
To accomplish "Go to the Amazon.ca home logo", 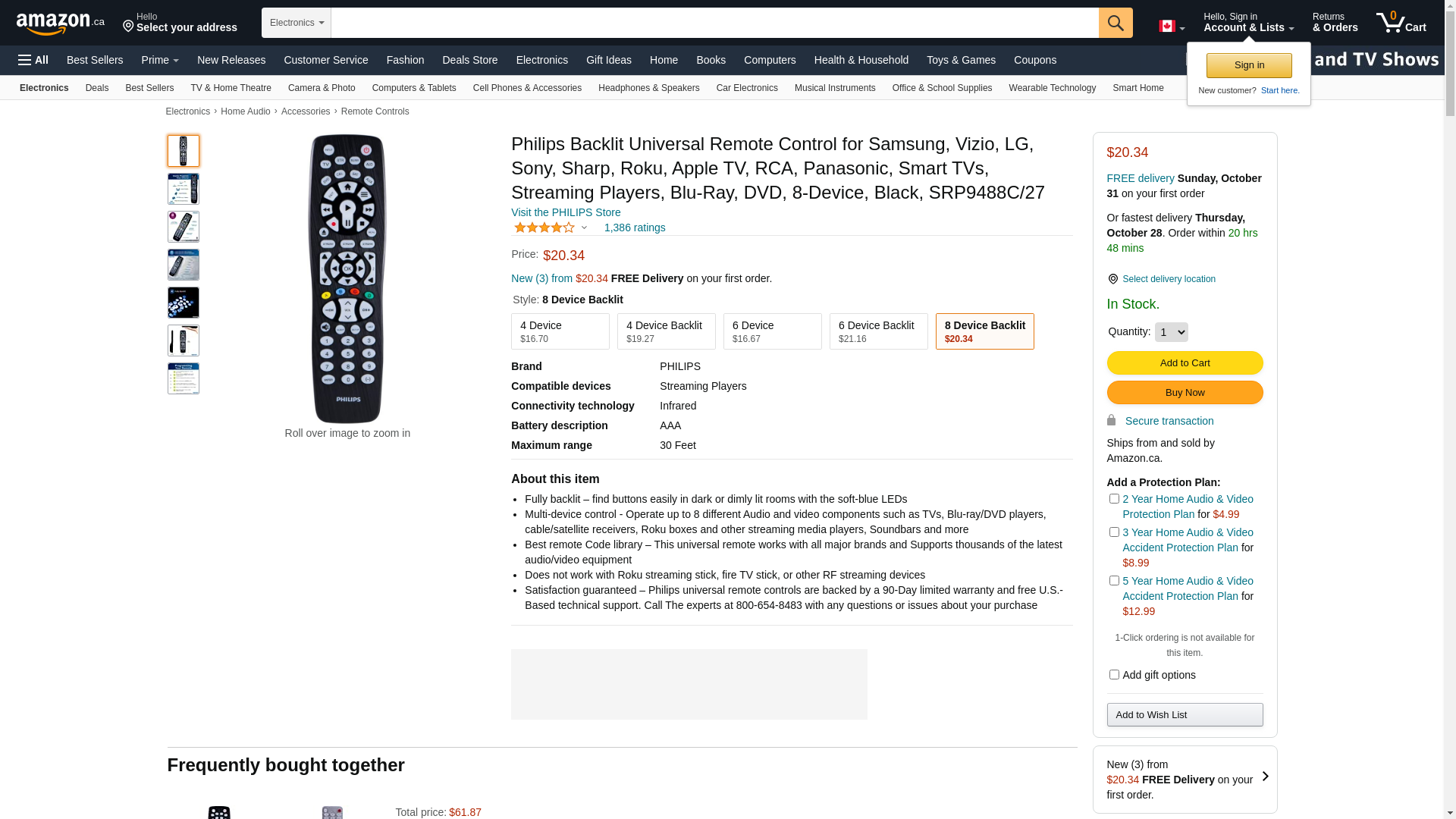I will click(x=61, y=24).
